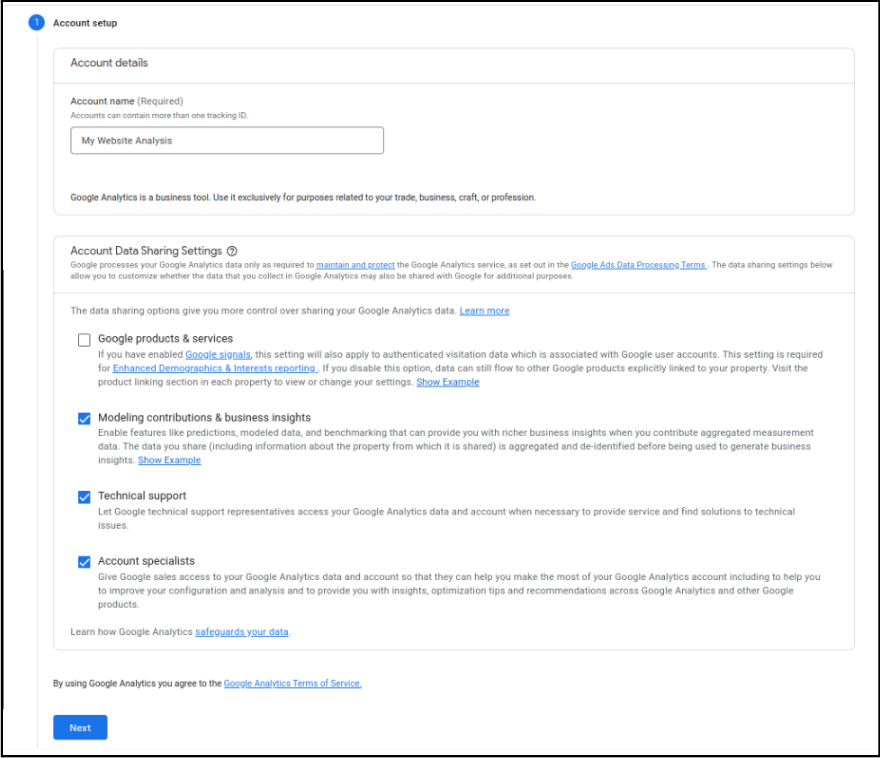The width and height of the screenshot is (880, 758).
Task: Enable the Google products & services checkbox
Action: (84, 340)
